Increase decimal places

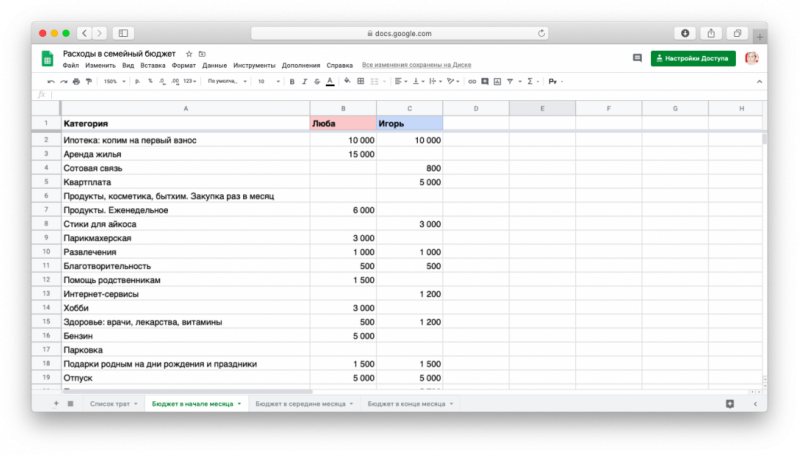(175, 82)
